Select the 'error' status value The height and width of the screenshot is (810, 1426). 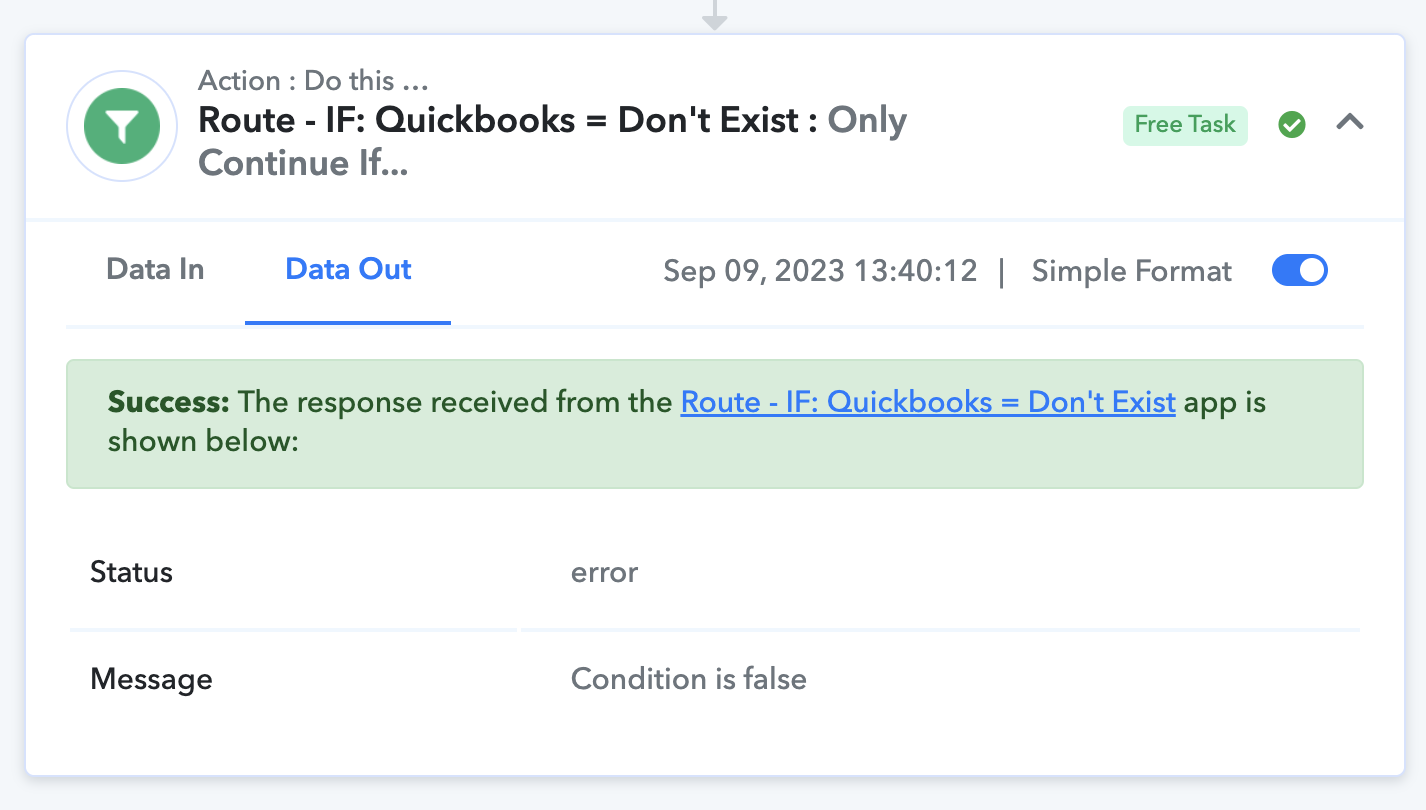[604, 573]
